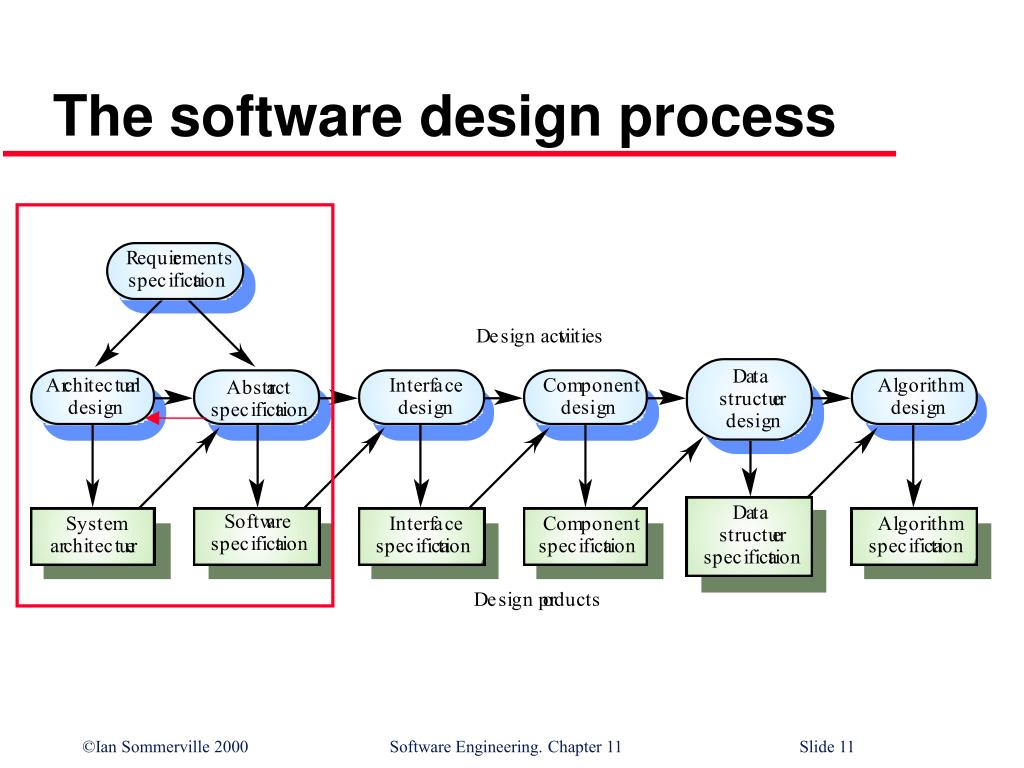1024x768 pixels.
Task: Select the 'Interface specification' product box
Action: coord(422,536)
